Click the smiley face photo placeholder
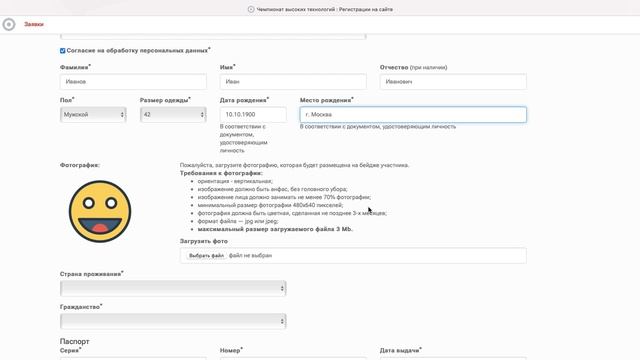640x360 pixels. pyautogui.click(x=100, y=211)
